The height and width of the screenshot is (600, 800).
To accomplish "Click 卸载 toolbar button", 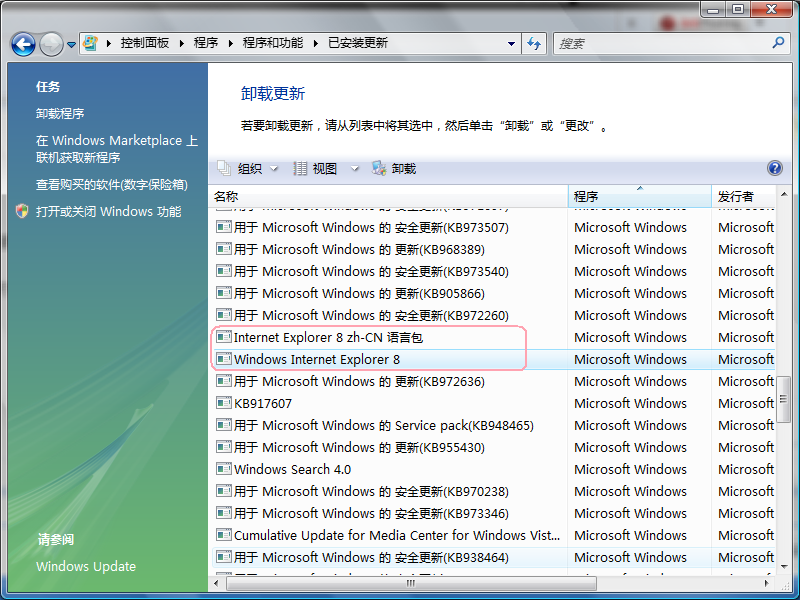I will click(x=394, y=168).
